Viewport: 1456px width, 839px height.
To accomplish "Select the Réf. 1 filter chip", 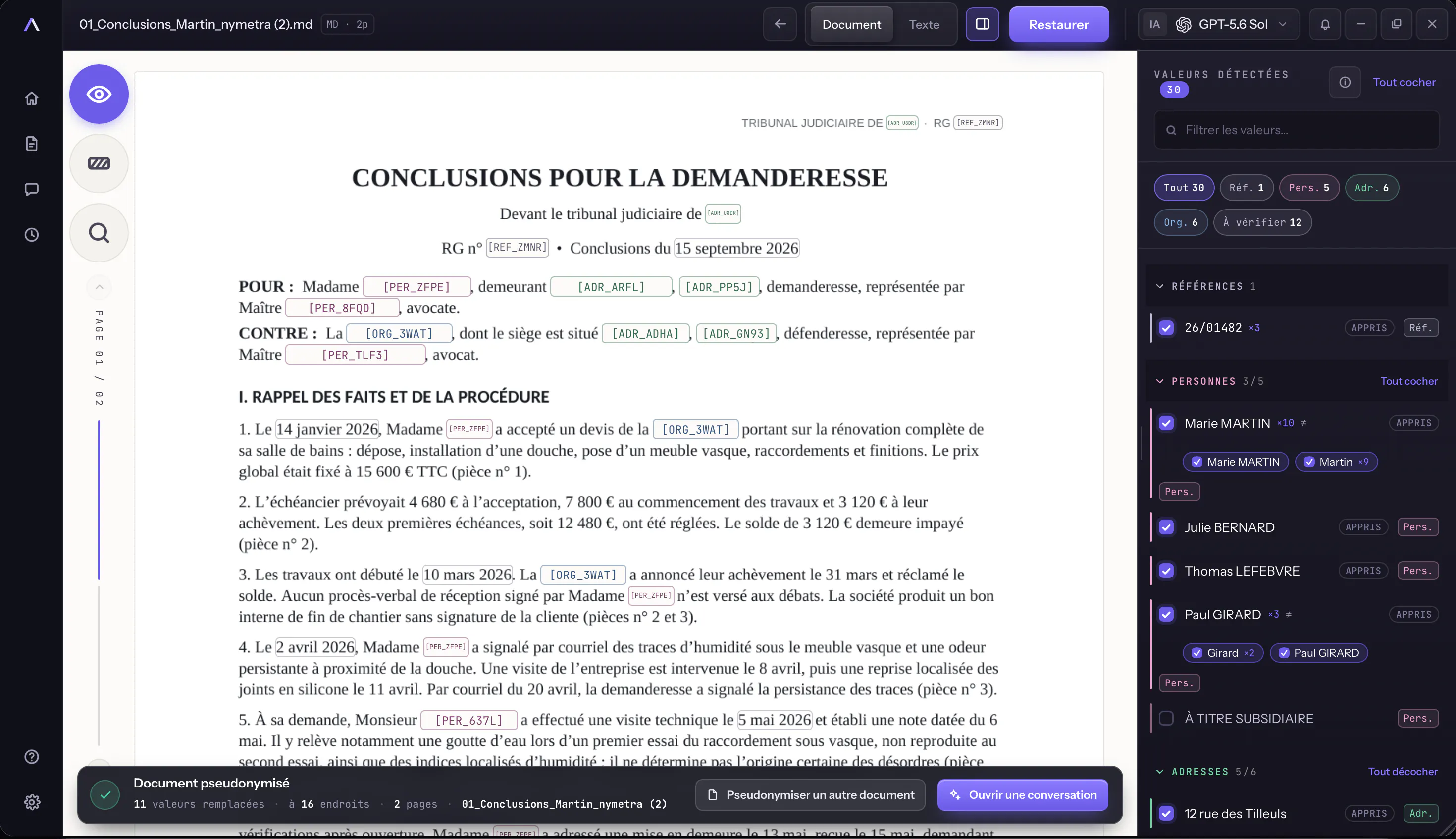I will pyautogui.click(x=1247, y=188).
